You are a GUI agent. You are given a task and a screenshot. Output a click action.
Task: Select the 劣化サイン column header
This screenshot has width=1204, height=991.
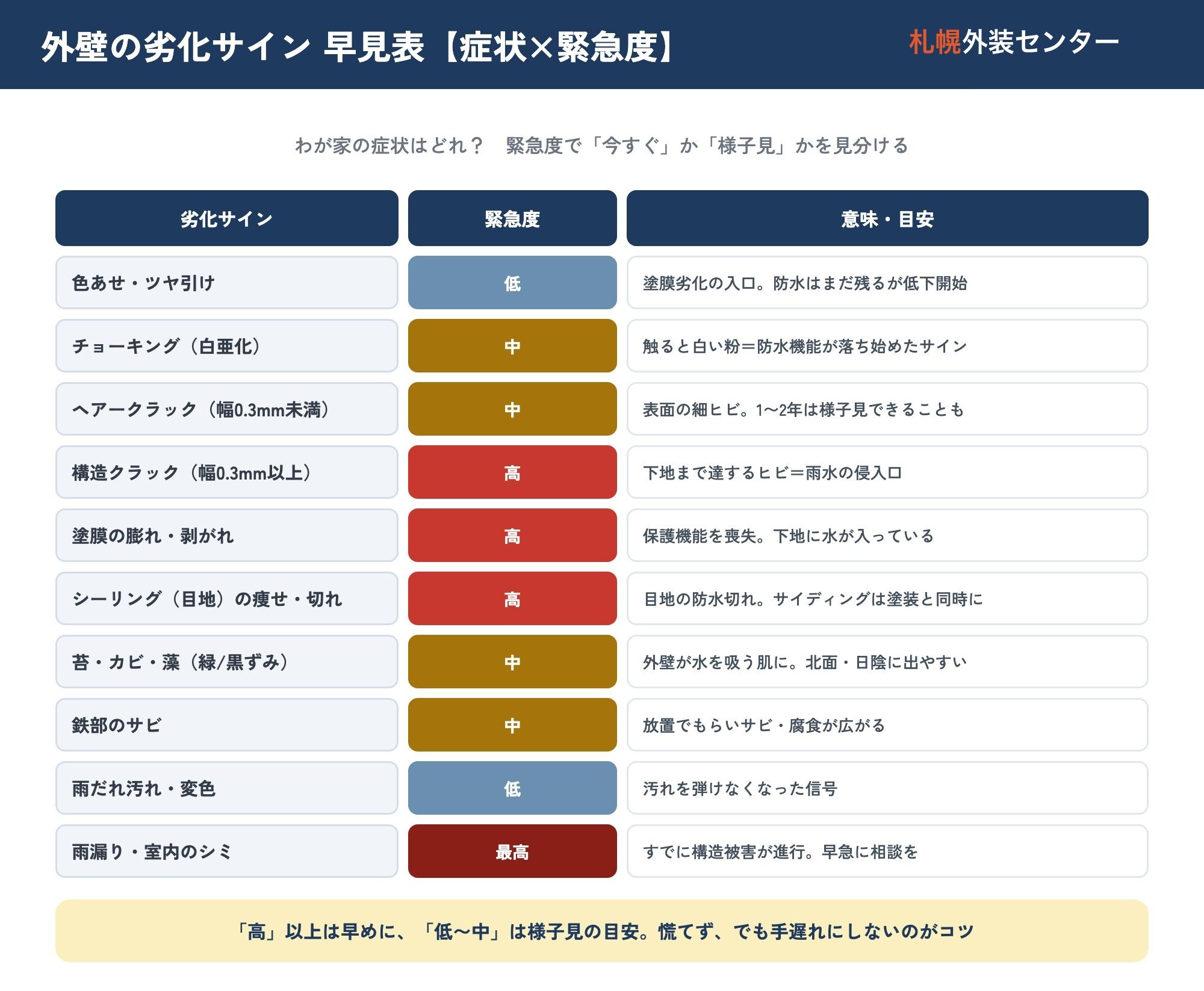(227, 218)
